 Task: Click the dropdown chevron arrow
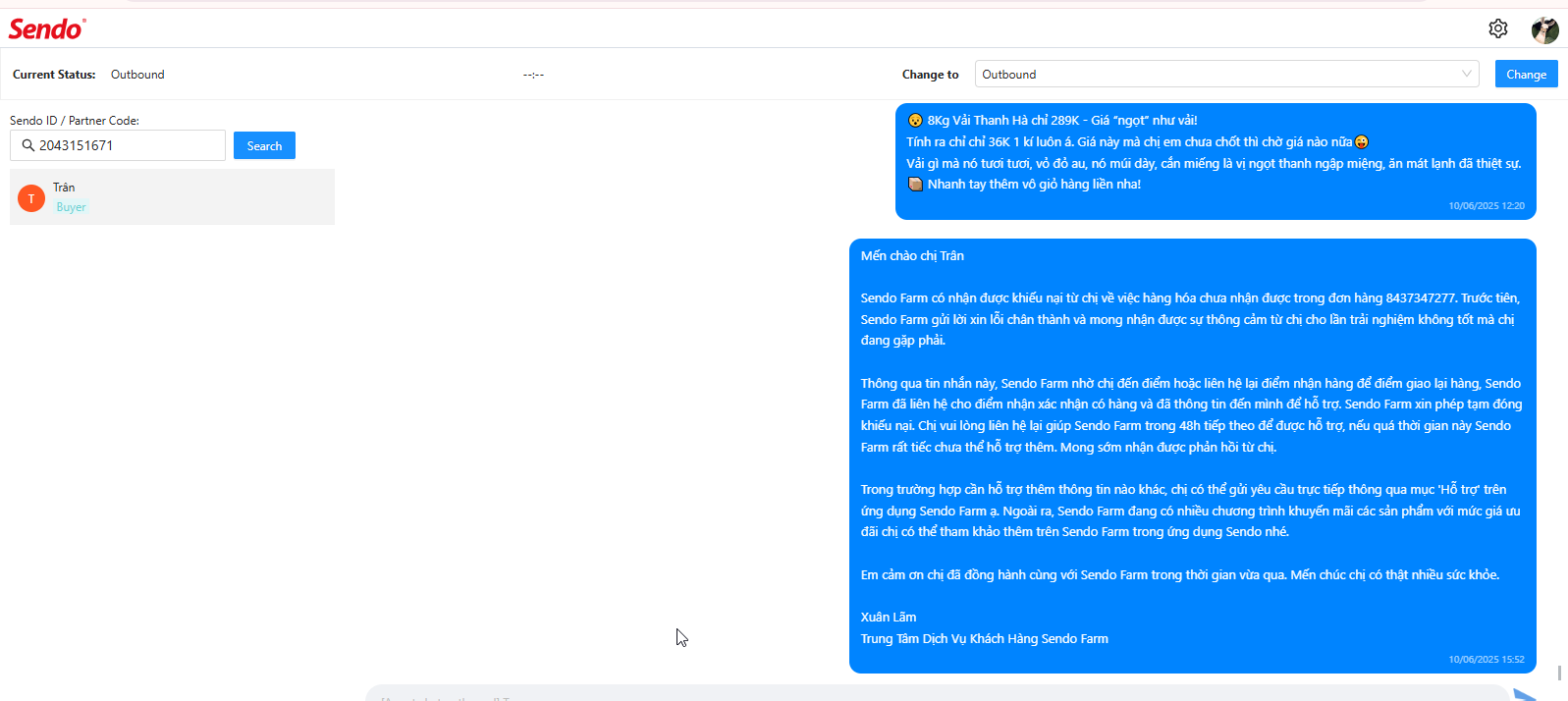click(x=1466, y=74)
